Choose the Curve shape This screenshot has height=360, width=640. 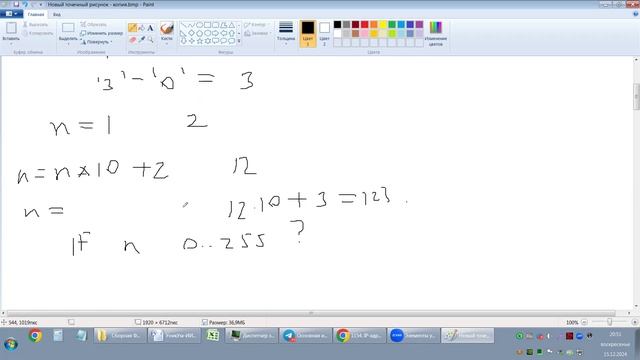[x=191, y=25]
